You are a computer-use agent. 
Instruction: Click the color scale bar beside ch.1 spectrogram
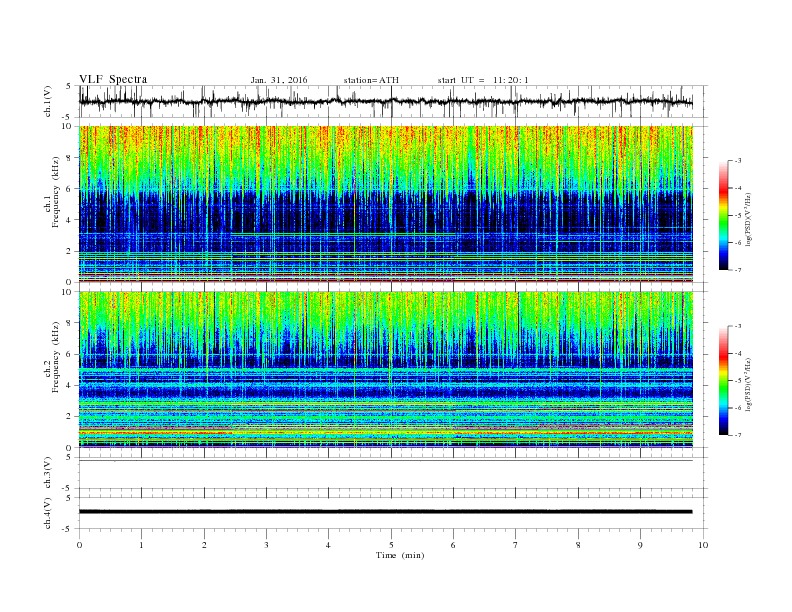(724, 216)
